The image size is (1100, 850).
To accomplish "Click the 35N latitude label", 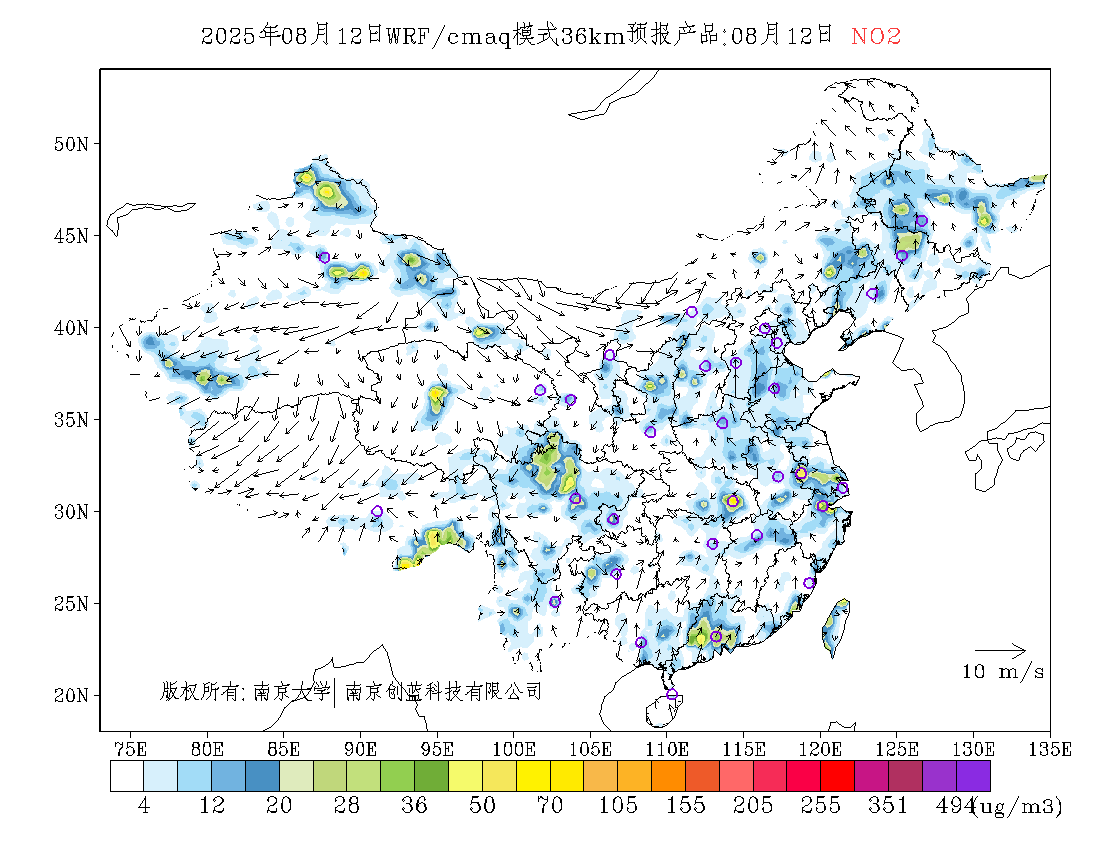I will [72, 420].
